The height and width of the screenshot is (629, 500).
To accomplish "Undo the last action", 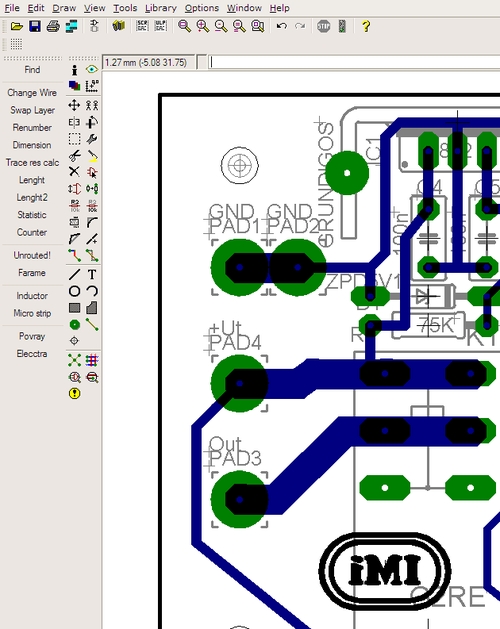I will 282,26.
